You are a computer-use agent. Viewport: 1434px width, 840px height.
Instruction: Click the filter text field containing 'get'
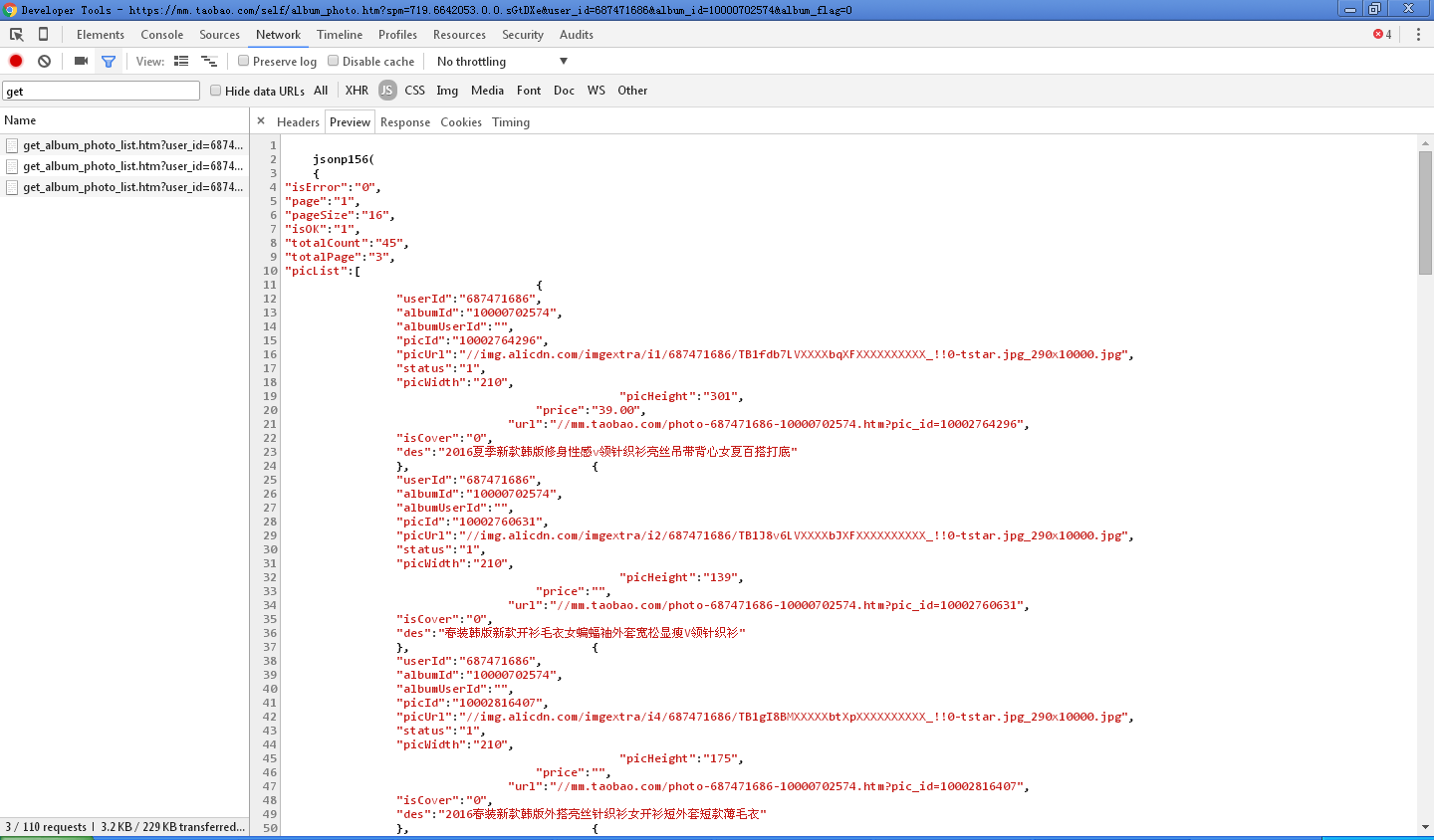[x=101, y=91]
